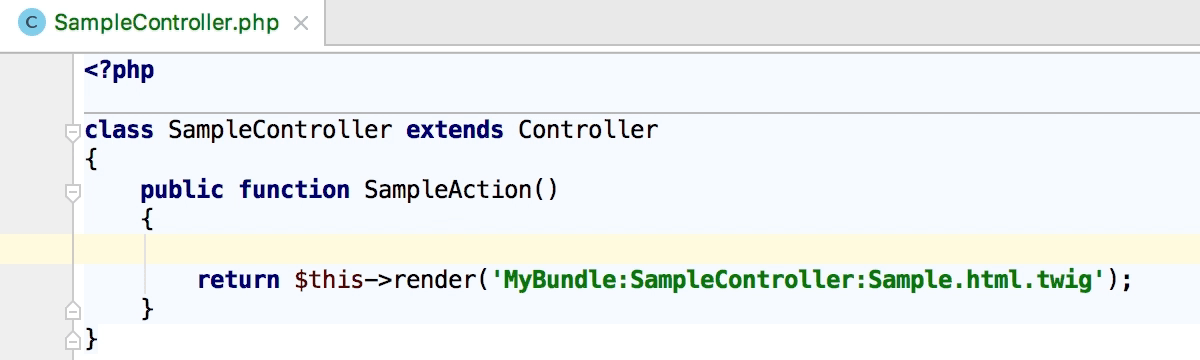This screenshot has height=360, width=1200.
Task: Close the SampleController.php tab
Action: pos(301,22)
